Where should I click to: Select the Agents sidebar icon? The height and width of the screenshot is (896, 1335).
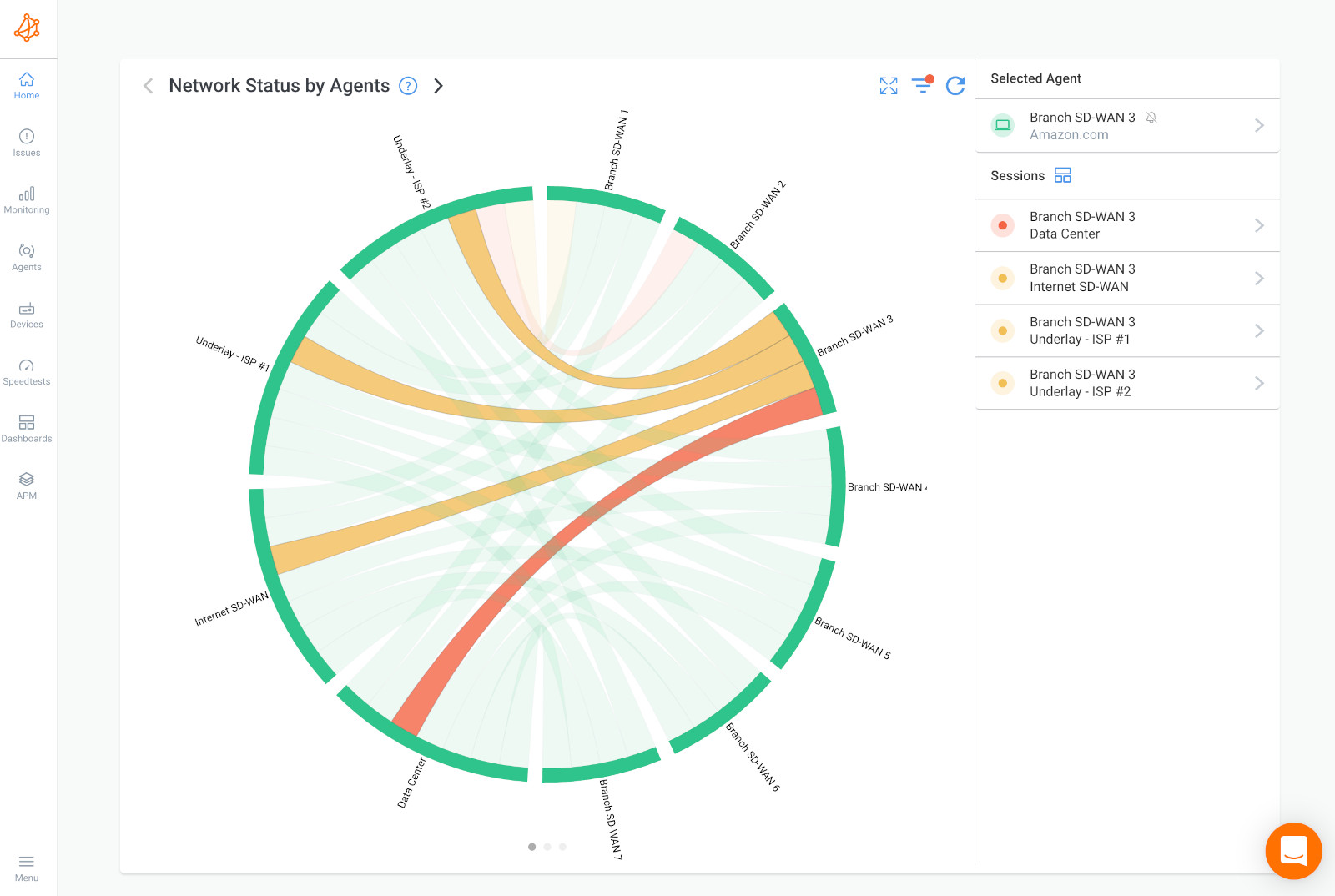pyautogui.click(x=27, y=257)
